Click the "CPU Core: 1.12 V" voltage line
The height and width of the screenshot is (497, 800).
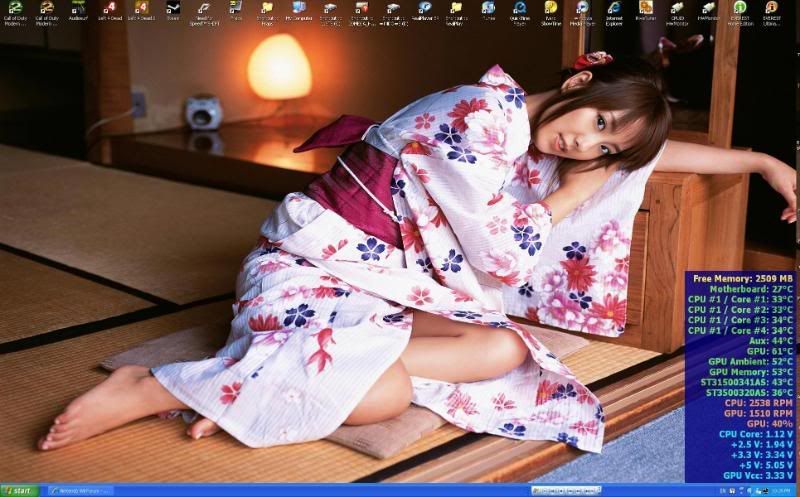pos(756,434)
